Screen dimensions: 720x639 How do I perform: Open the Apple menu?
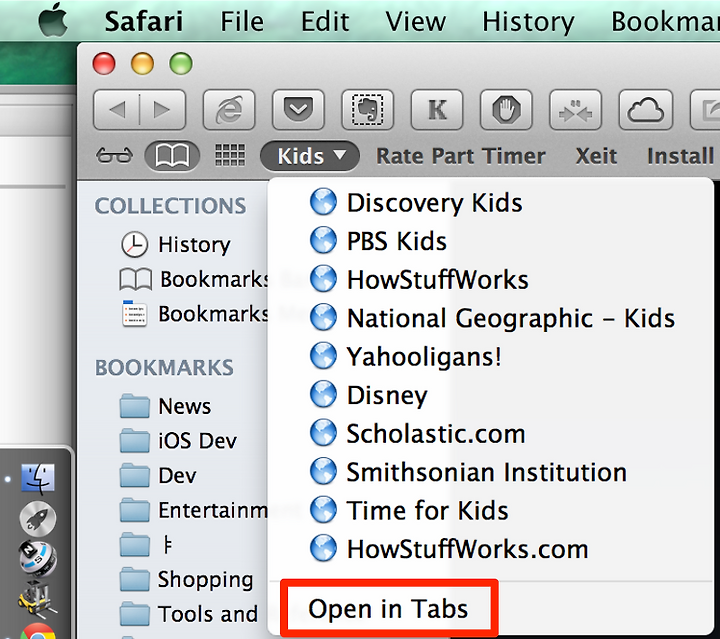click(x=53, y=19)
